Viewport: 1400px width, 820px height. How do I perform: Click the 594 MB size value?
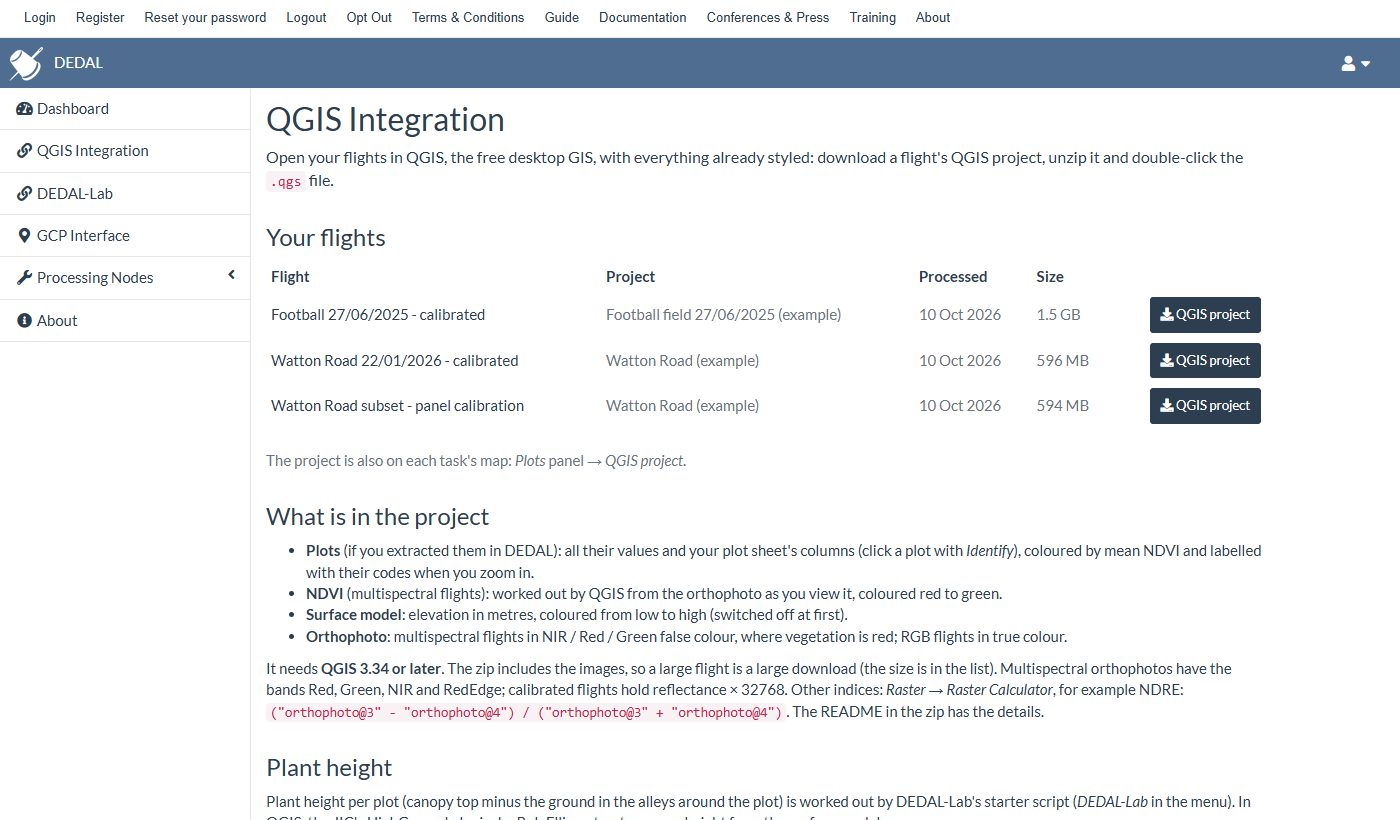click(x=1063, y=406)
